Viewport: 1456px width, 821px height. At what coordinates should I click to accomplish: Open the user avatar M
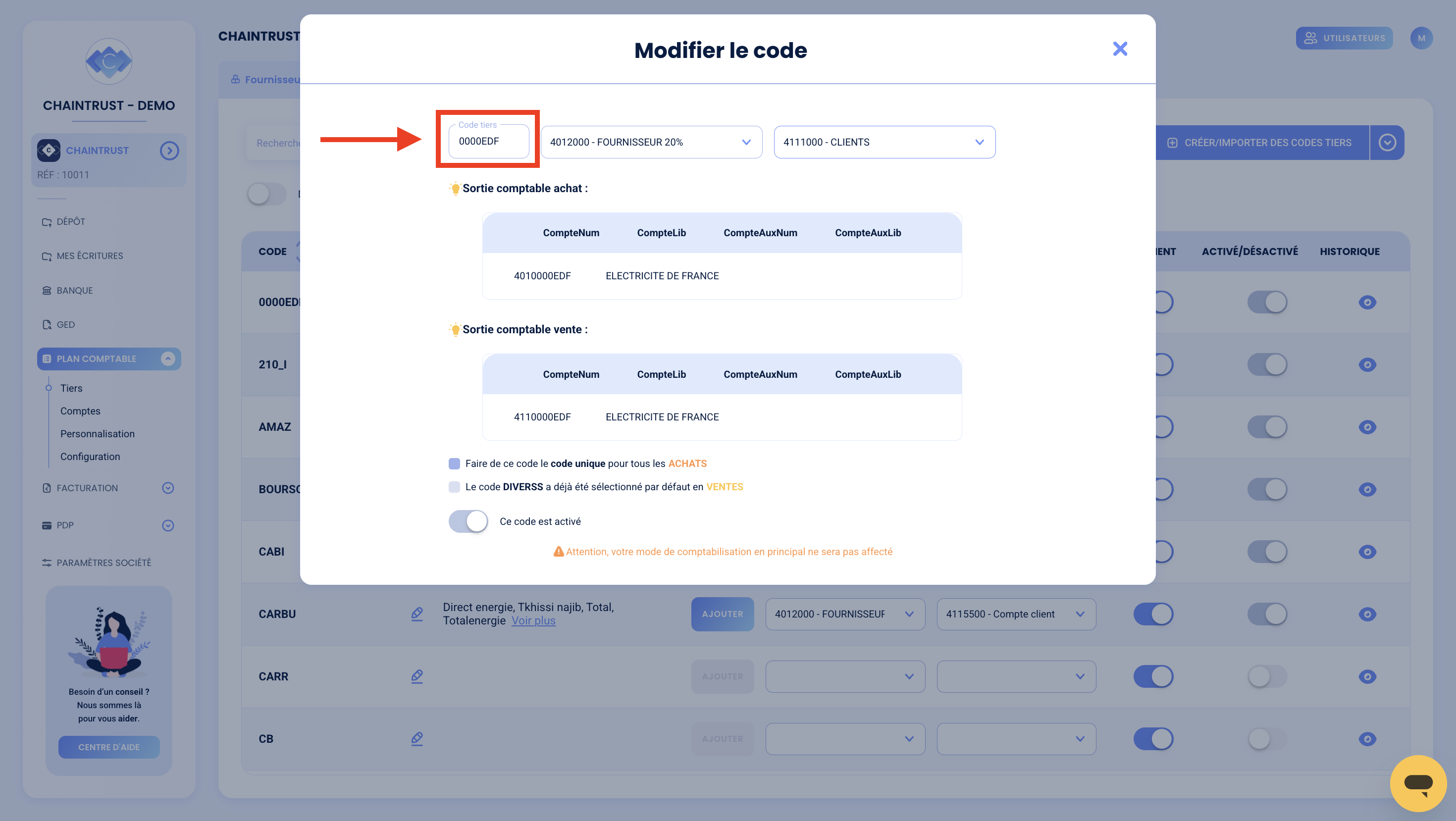(x=1421, y=38)
